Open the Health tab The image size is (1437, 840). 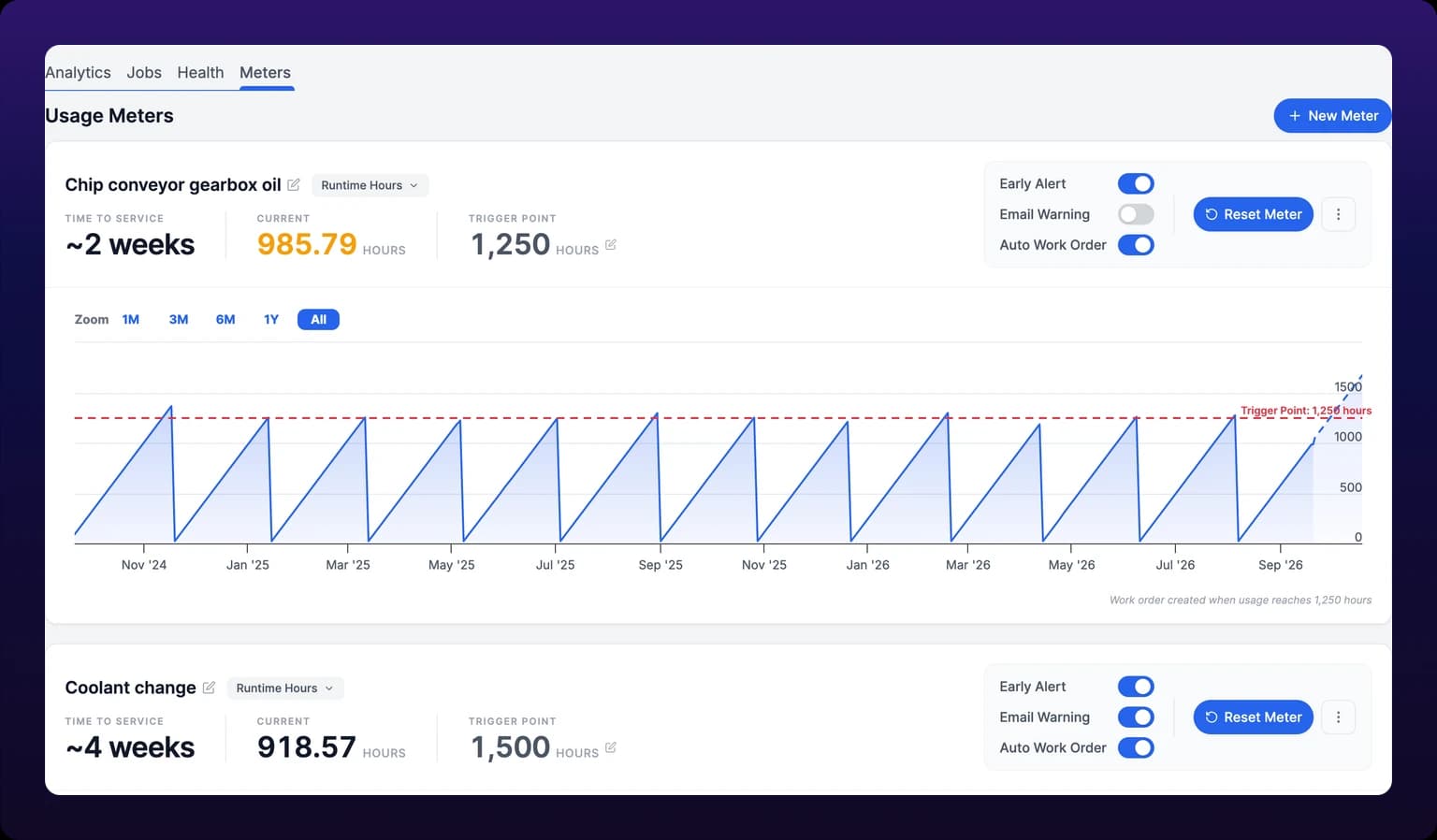pos(200,72)
